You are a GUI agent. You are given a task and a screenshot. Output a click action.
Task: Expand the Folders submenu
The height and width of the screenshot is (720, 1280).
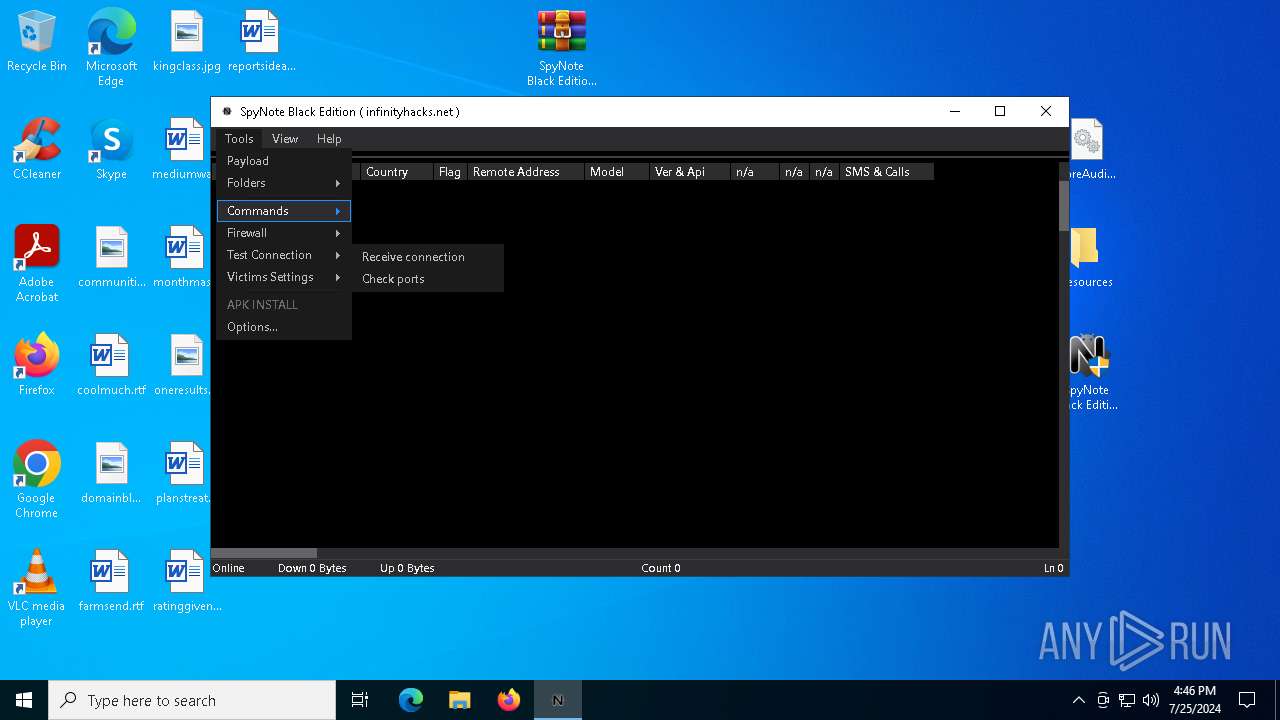pyautogui.click(x=284, y=183)
